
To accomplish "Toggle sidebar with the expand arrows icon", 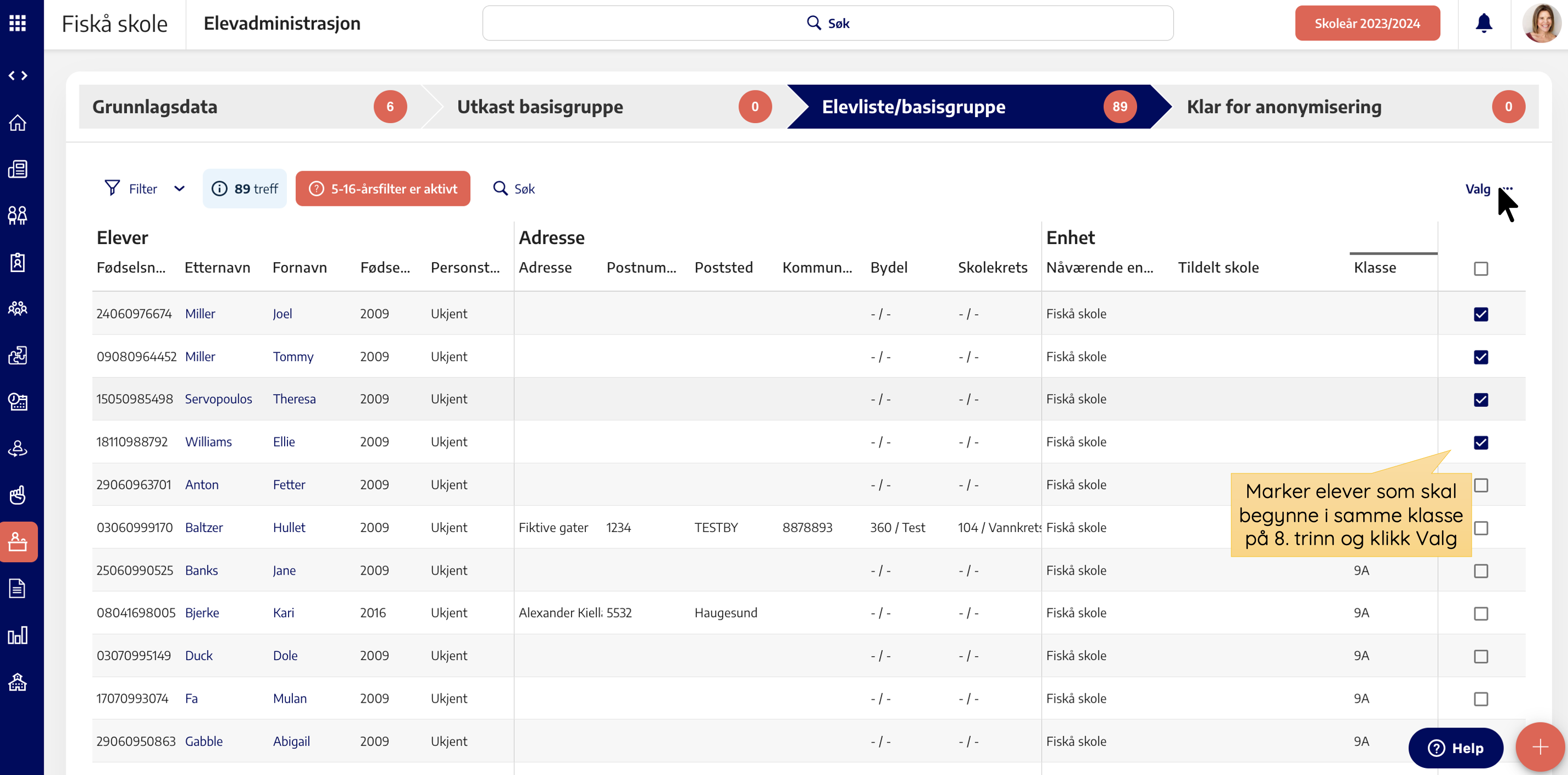I will 18,76.
